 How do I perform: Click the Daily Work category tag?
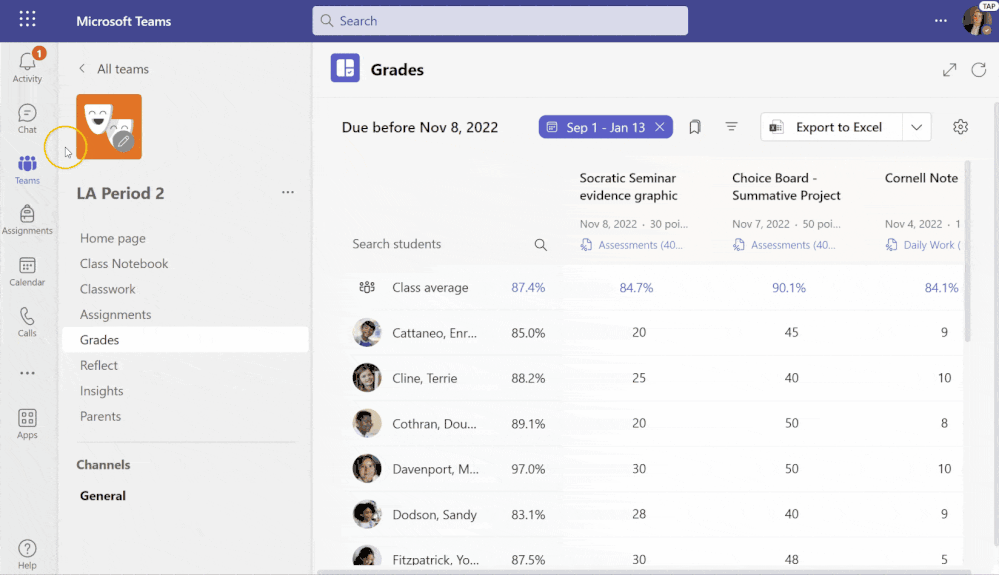(x=923, y=245)
